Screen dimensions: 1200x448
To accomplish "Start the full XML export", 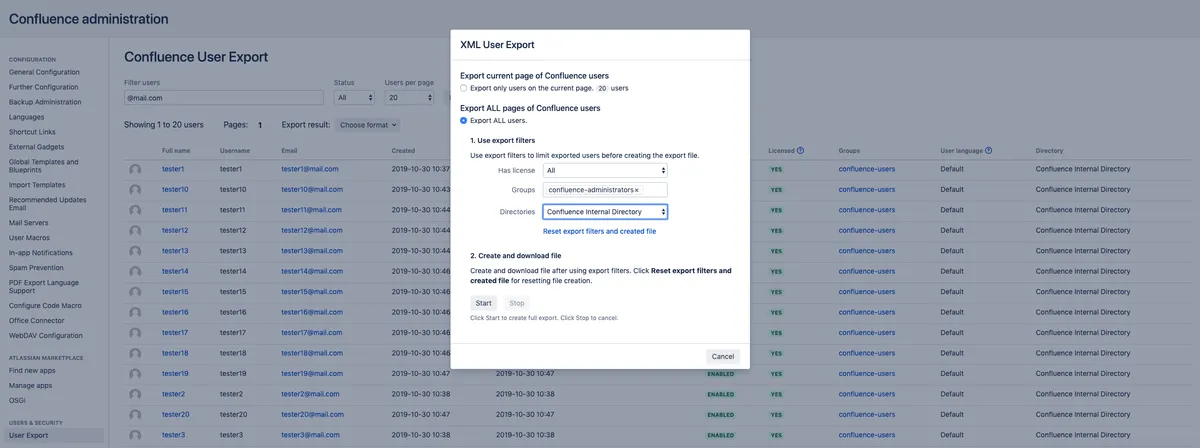I will pos(484,302).
